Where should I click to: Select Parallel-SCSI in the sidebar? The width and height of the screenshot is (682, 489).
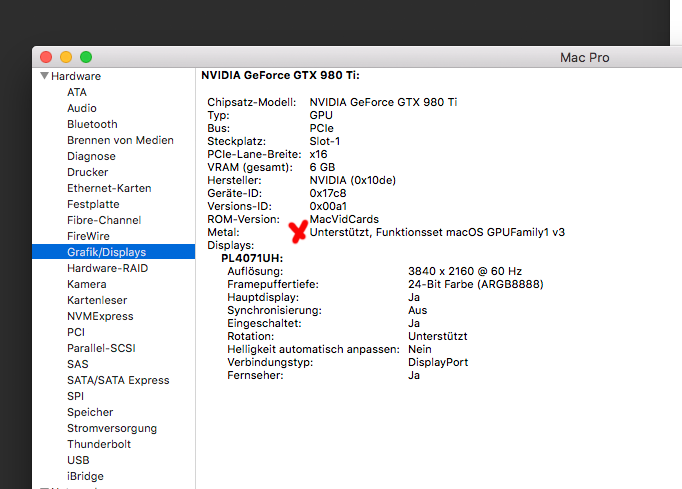(101, 348)
